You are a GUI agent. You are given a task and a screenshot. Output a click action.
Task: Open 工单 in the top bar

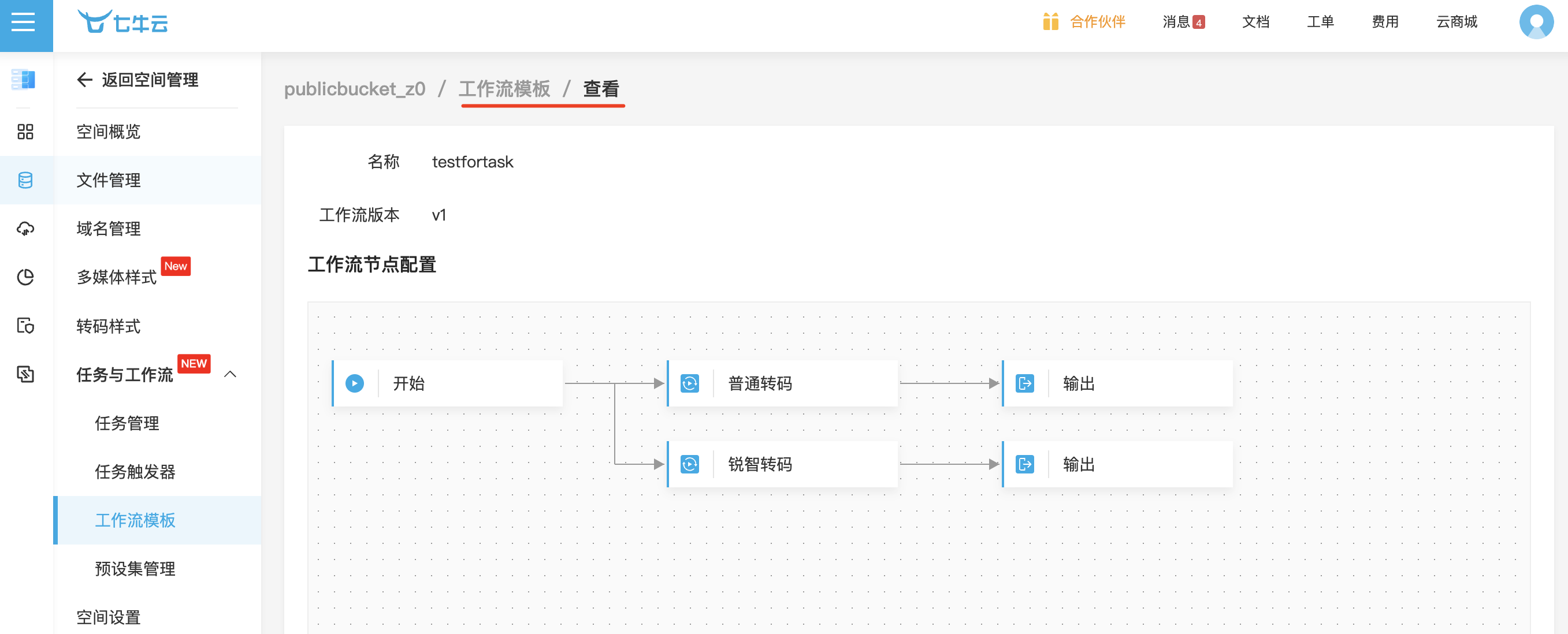(x=1320, y=22)
